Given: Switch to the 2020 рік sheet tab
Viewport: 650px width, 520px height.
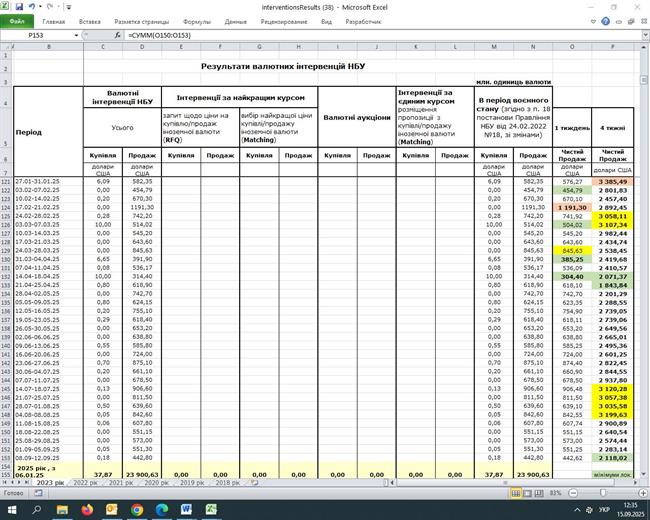Looking at the screenshot, I should [x=157, y=483].
